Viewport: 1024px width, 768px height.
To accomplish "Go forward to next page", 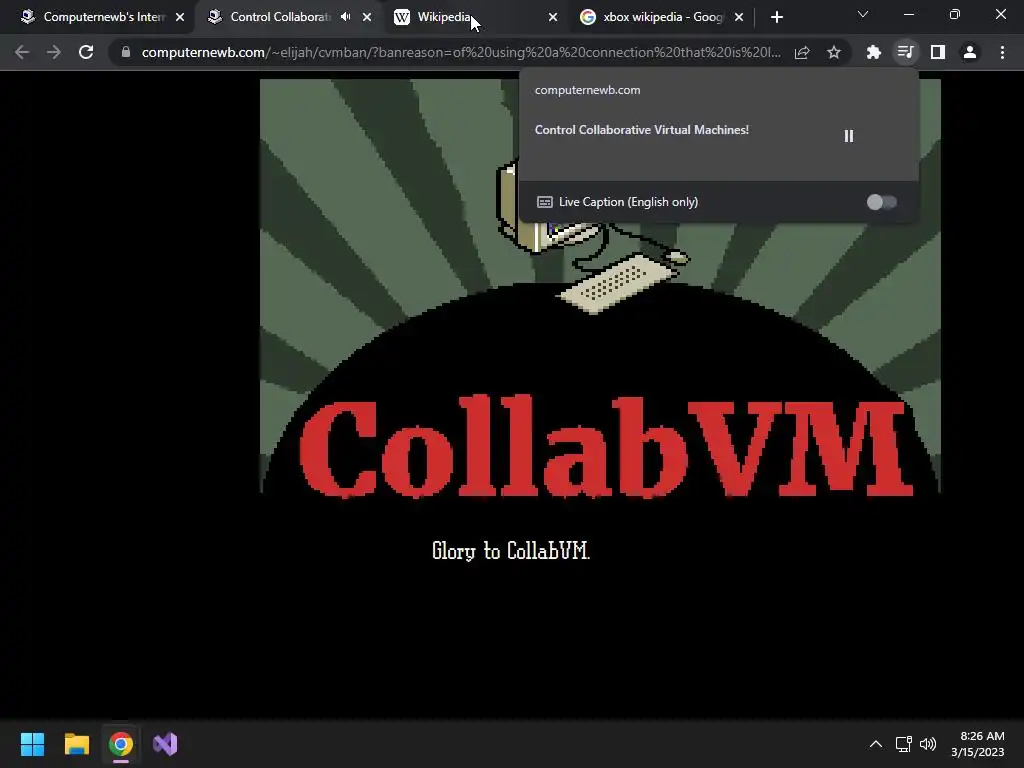I will [x=54, y=52].
